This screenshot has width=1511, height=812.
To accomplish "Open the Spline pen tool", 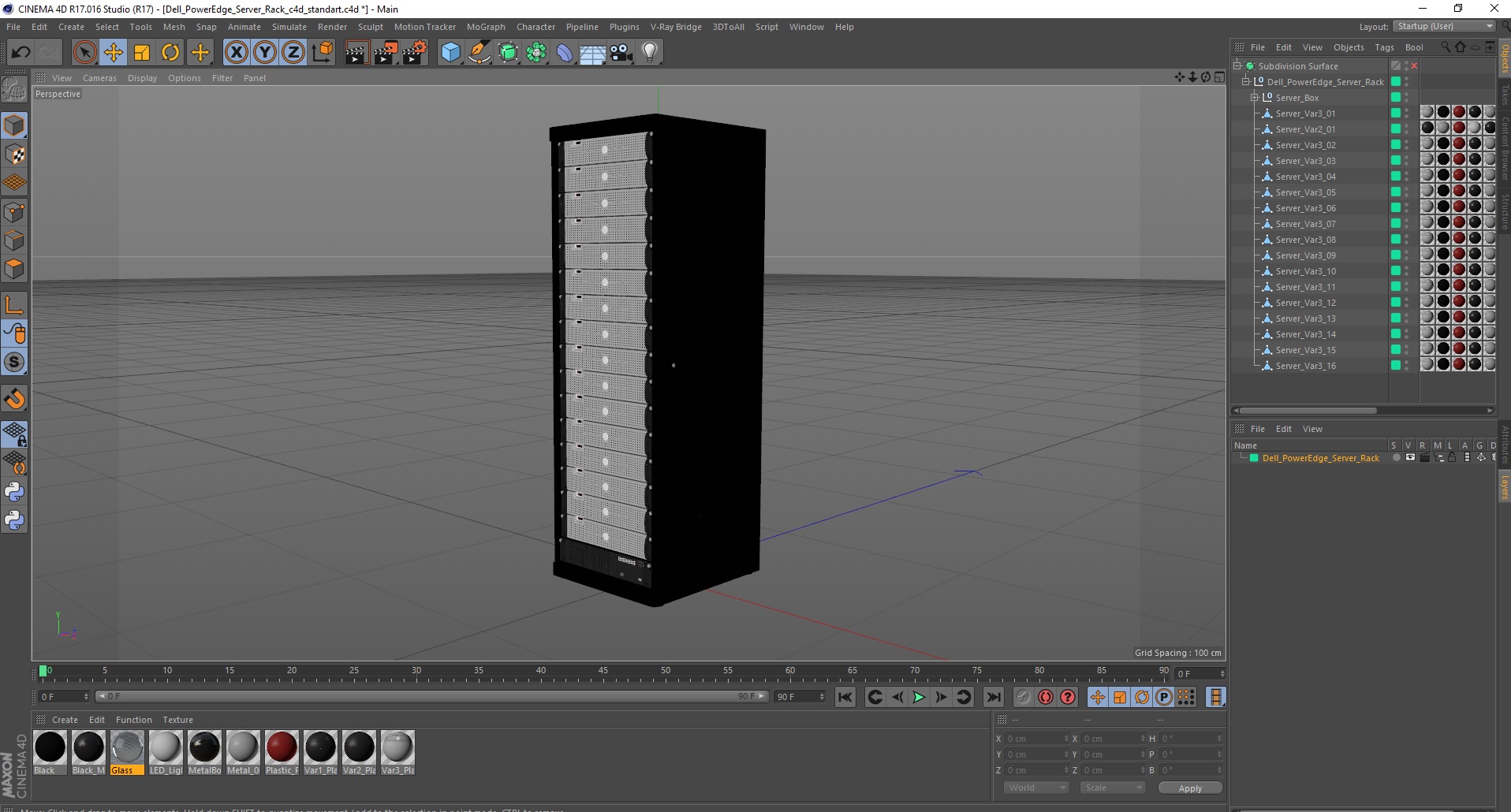I will (479, 53).
